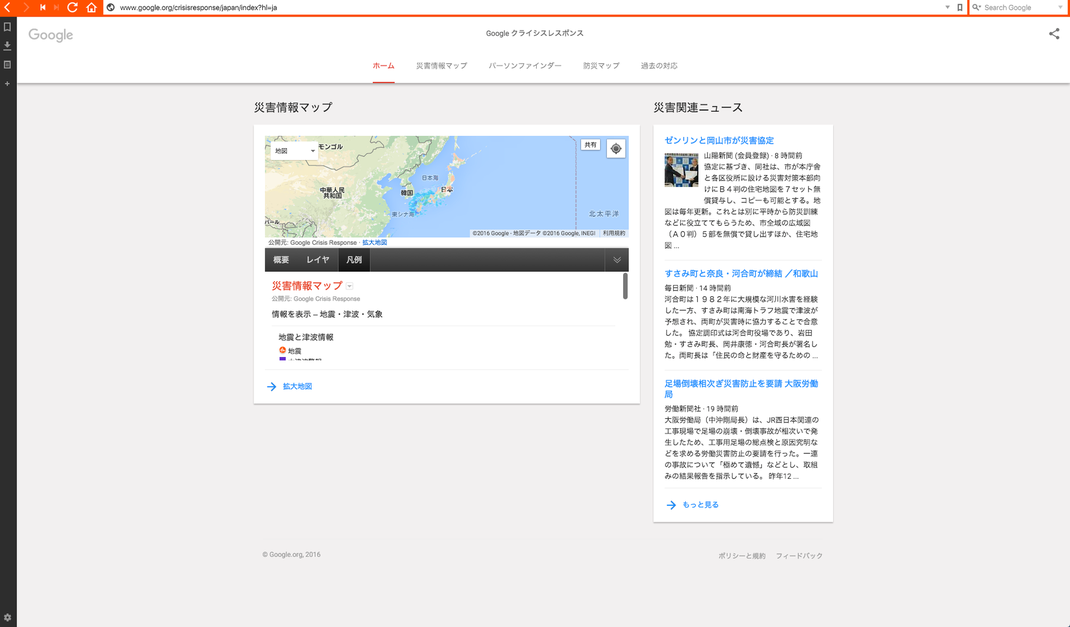Click 拡大地図 link beside map publisher credit
This screenshot has width=1070, height=627.
[x=375, y=242]
